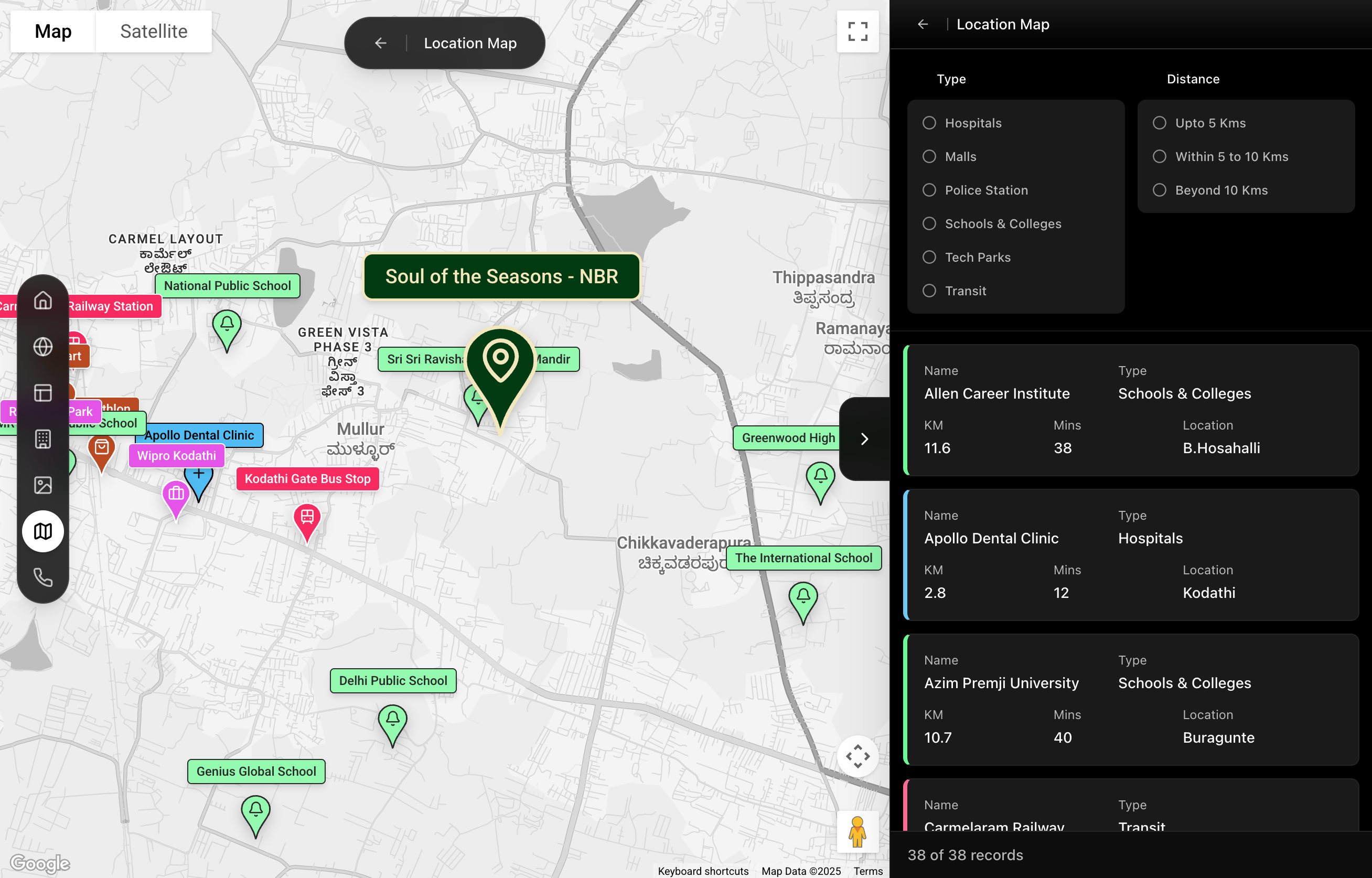Collapse the panel using the right chevron

[864, 439]
